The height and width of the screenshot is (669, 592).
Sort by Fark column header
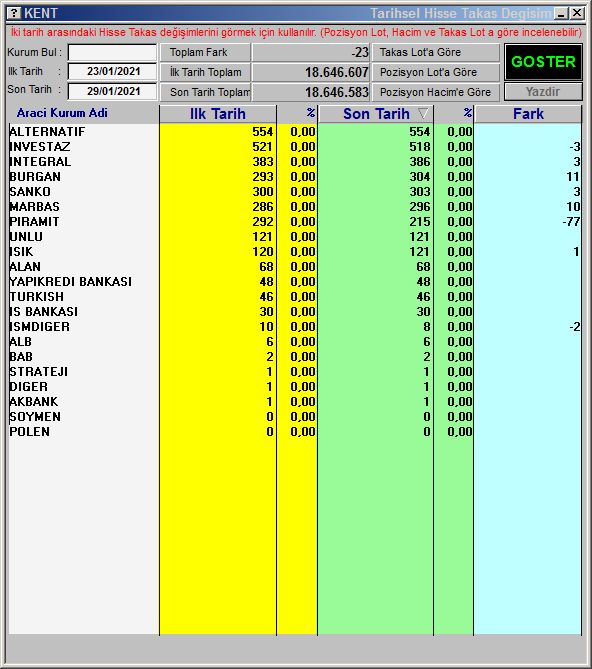528,114
